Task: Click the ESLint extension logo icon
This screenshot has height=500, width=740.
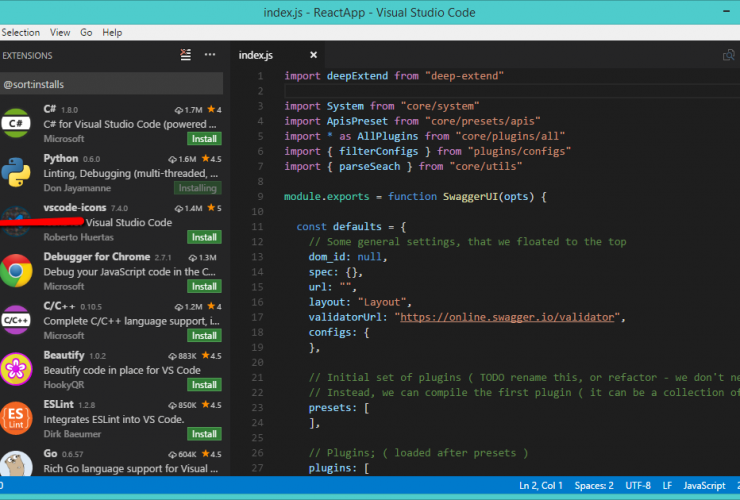Action: [x=16, y=418]
